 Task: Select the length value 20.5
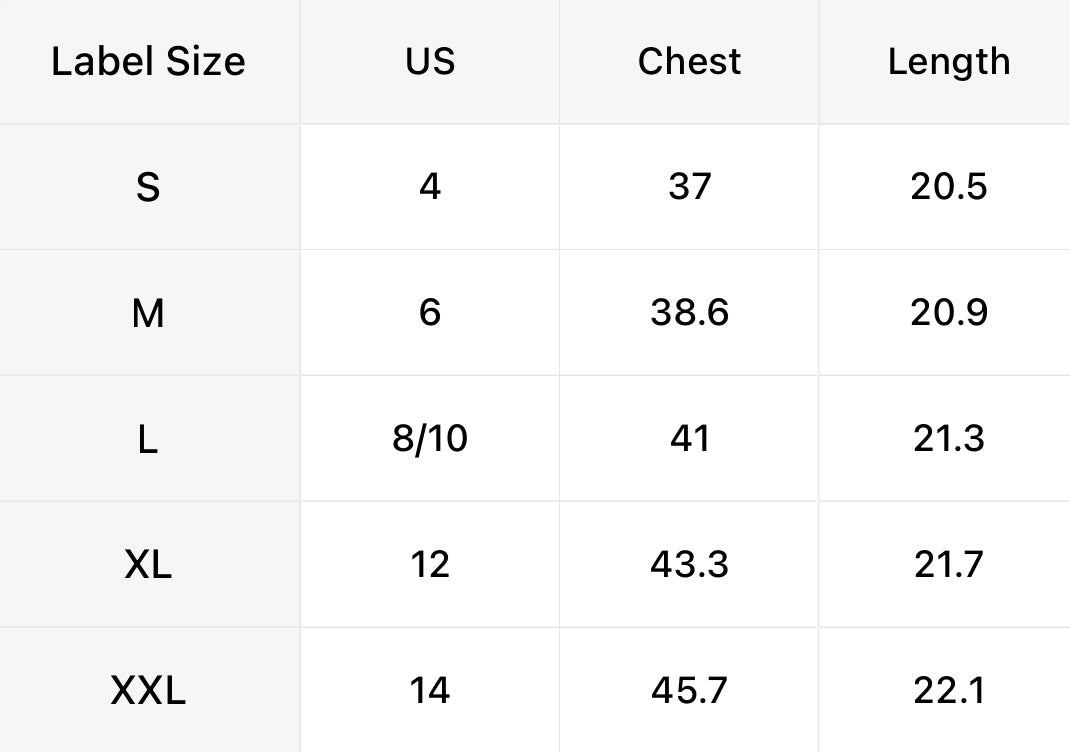click(x=949, y=187)
